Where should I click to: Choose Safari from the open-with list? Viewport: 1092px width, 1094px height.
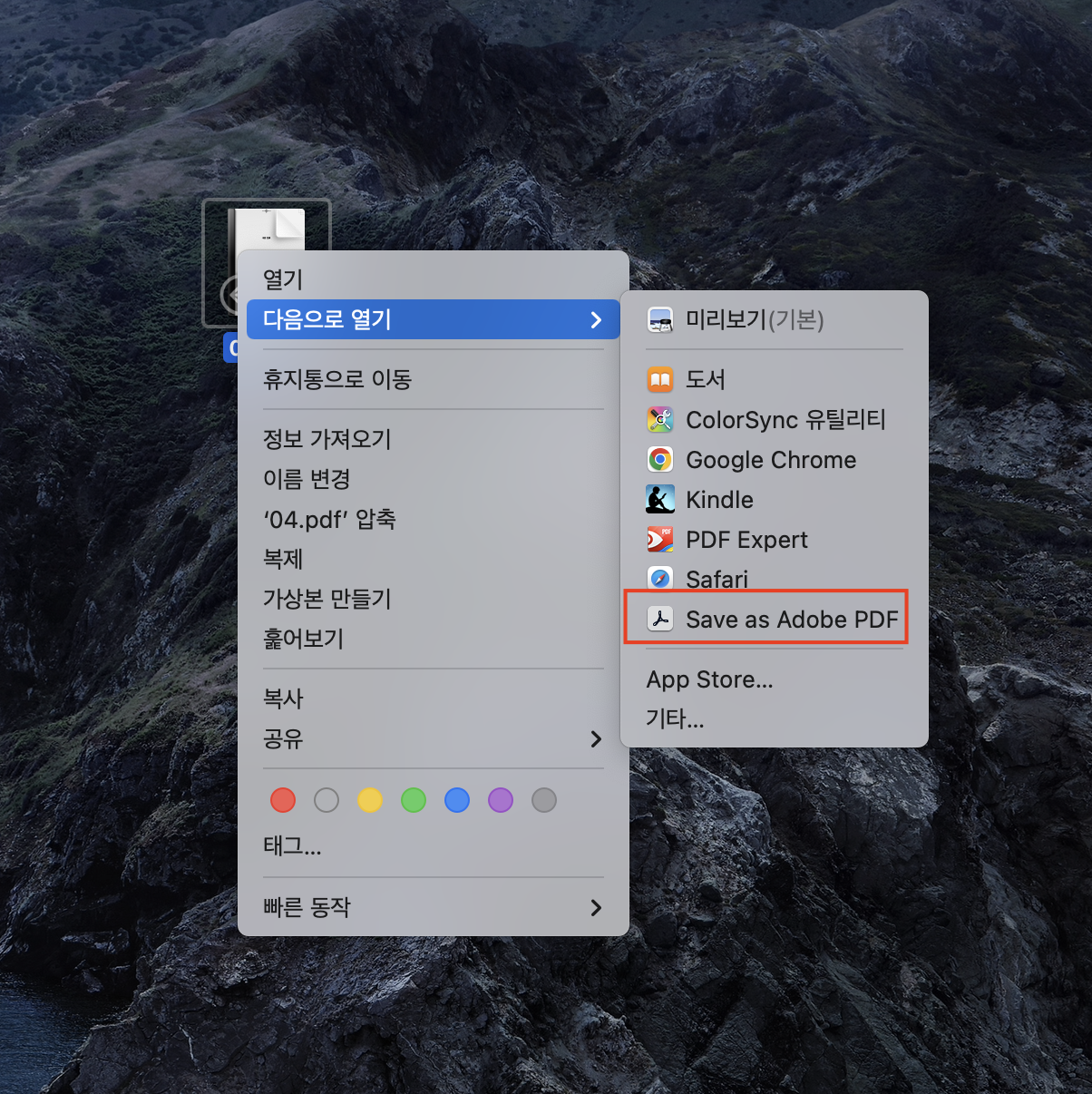(717, 578)
